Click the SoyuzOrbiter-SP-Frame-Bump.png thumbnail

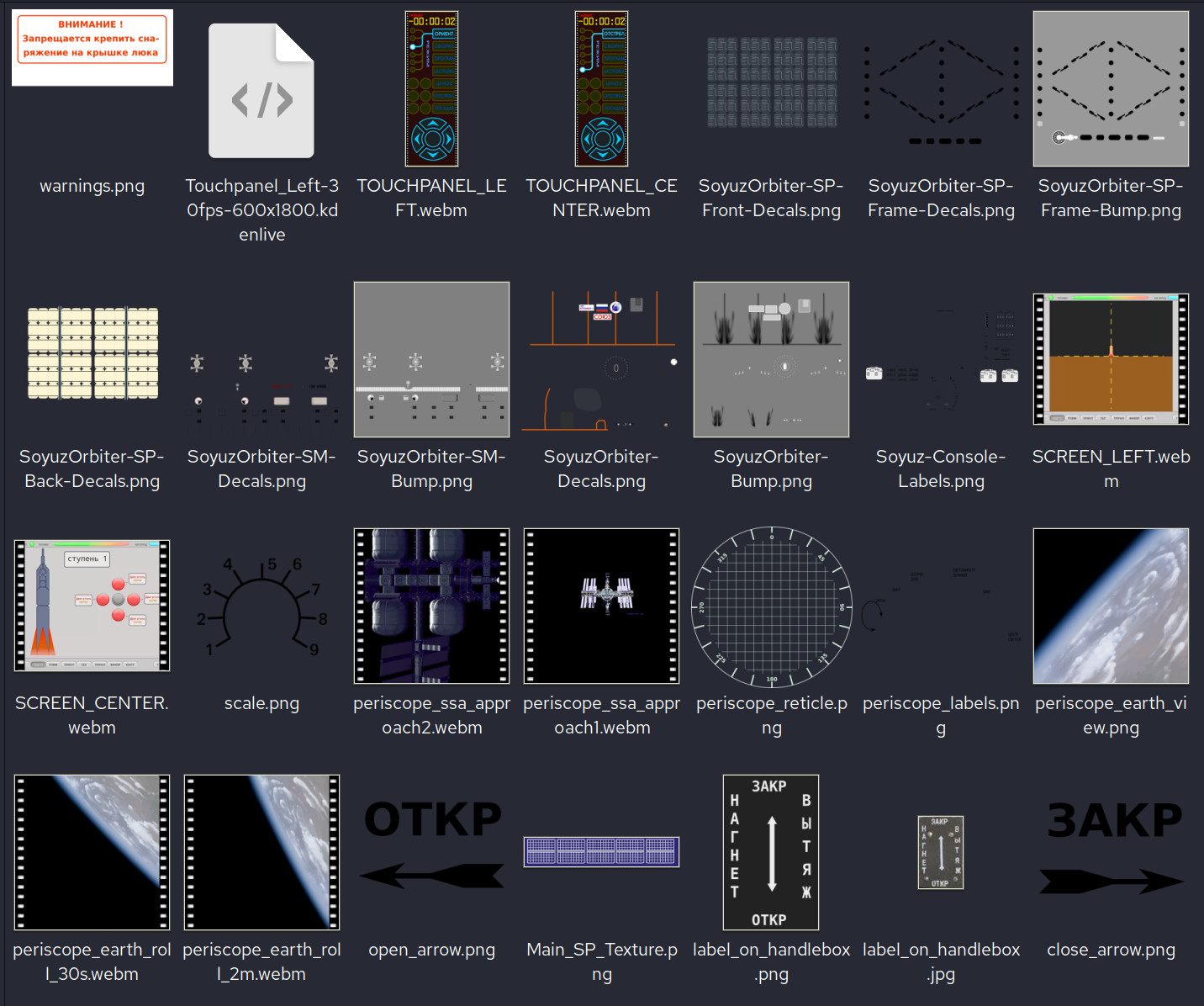pos(1111,88)
